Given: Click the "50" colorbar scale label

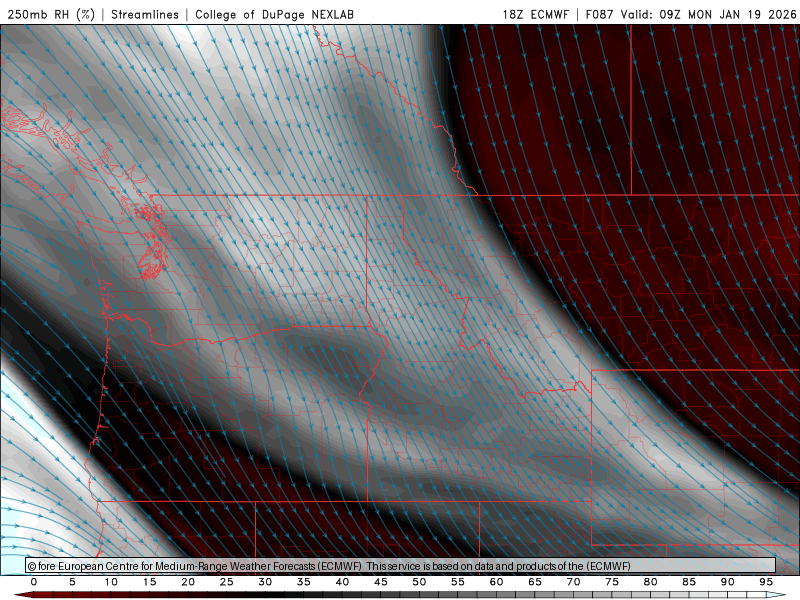Looking at the screenshot, I should point(419,582).
